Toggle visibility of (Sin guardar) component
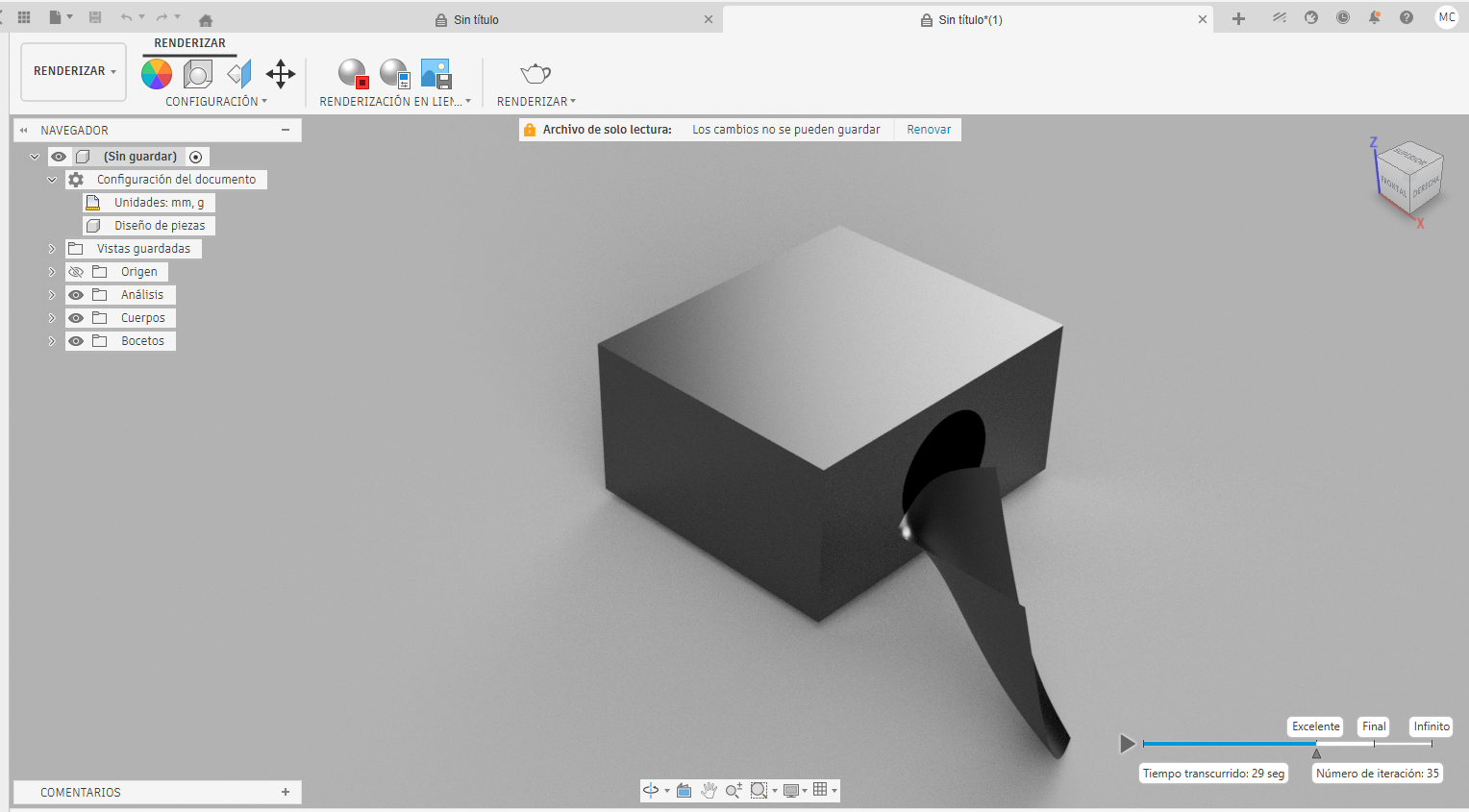 59,157
